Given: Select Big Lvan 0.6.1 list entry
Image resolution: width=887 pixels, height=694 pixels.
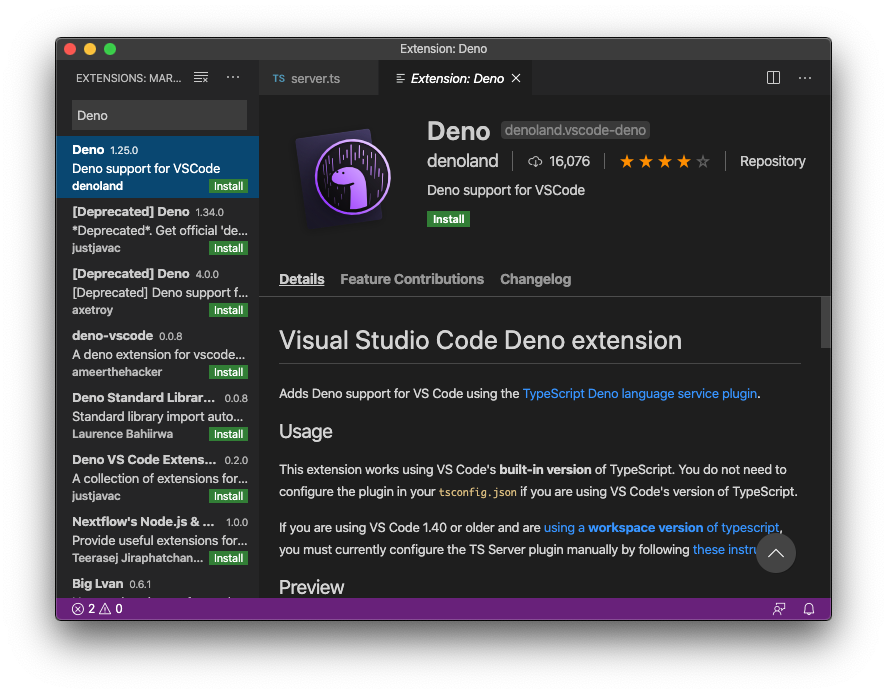Looking at the screenshot, I should 158,585.
